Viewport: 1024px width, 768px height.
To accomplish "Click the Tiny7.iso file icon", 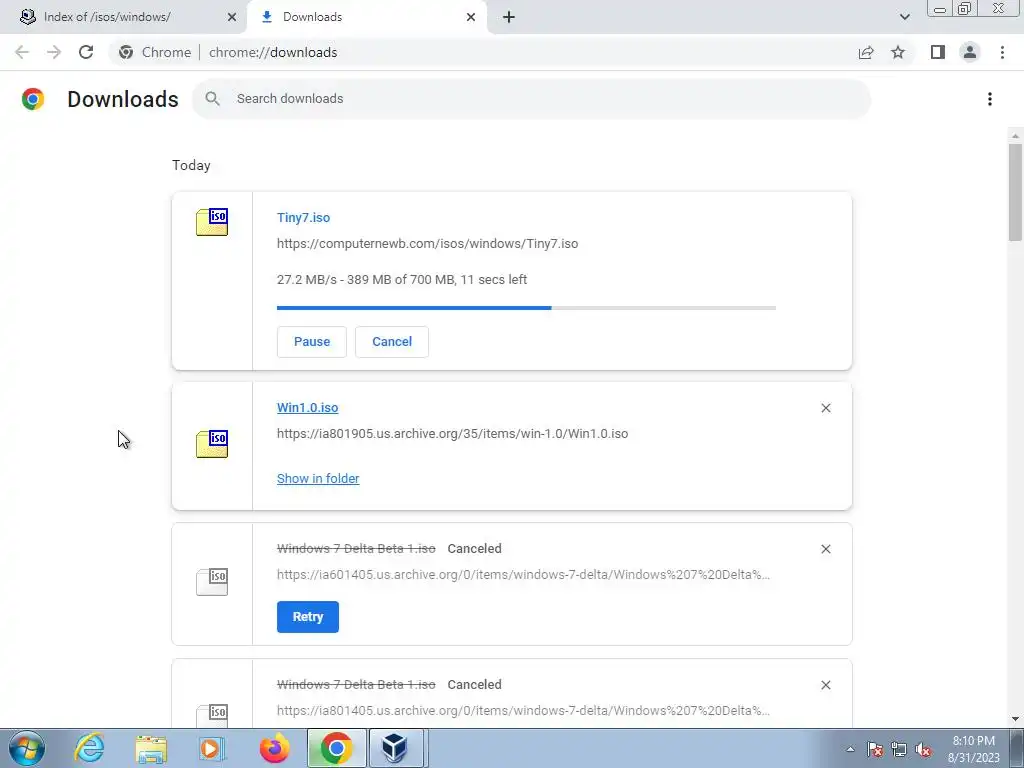I will tap(212, 222).
